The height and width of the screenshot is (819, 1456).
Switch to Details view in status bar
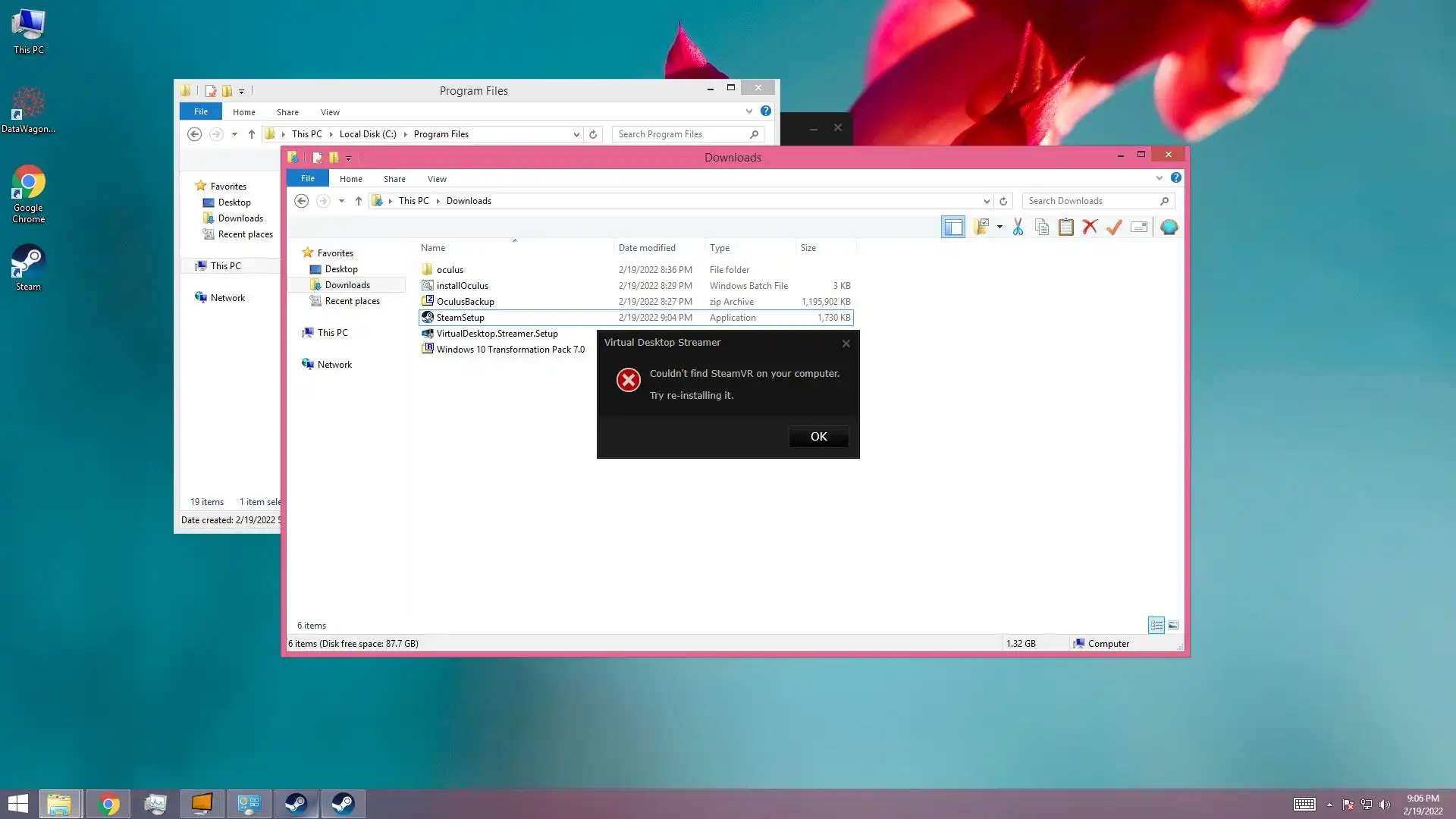pyautogui.click(x=1156, y=625)
